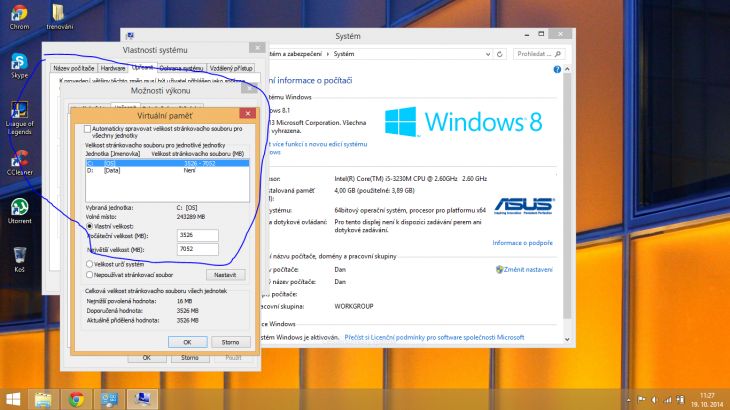Open the Chrome desktop shortcut
The image size is (730, 410).
(19, 17)
